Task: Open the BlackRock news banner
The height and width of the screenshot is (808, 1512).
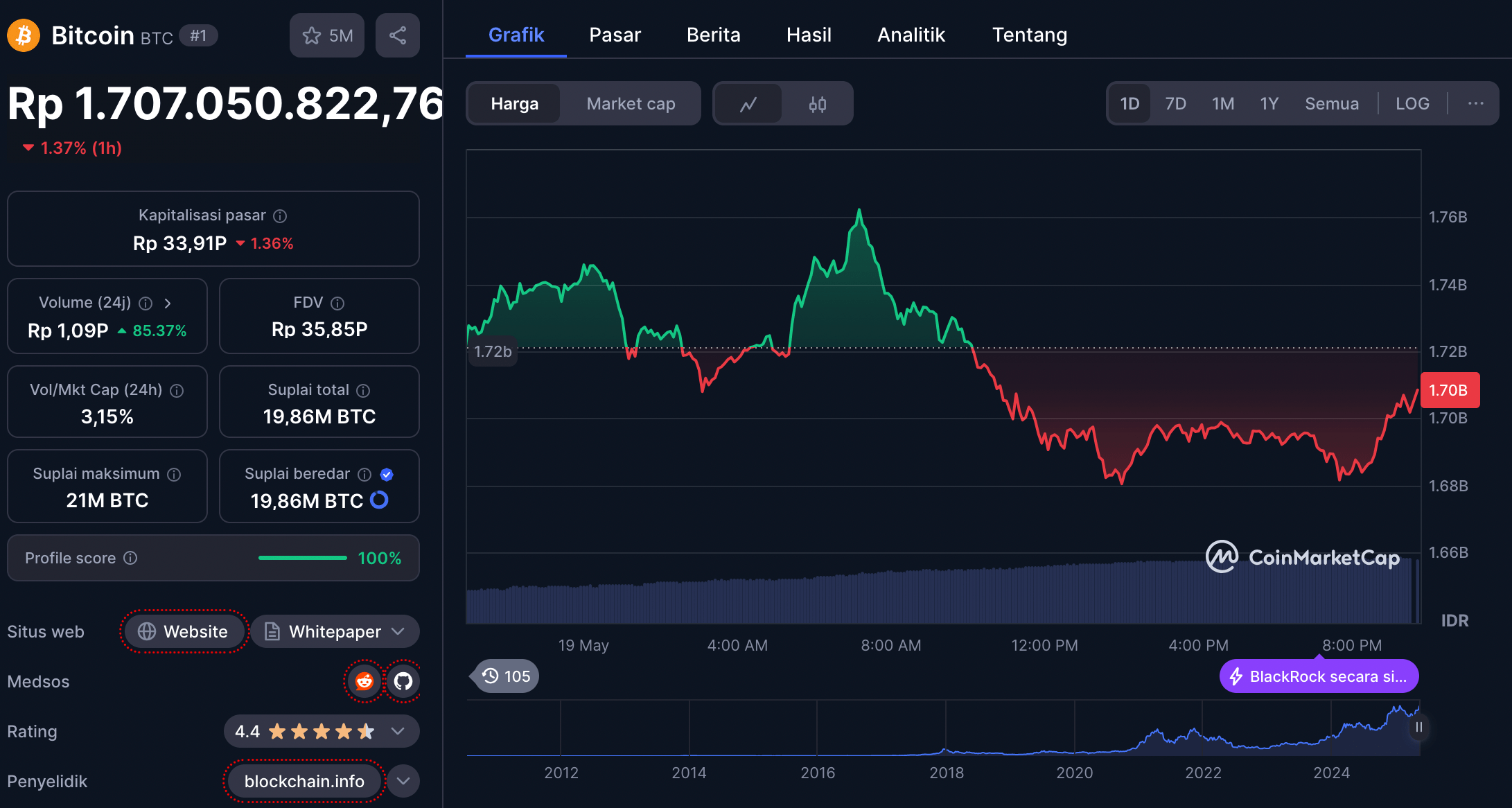Action: (1319, 676)
